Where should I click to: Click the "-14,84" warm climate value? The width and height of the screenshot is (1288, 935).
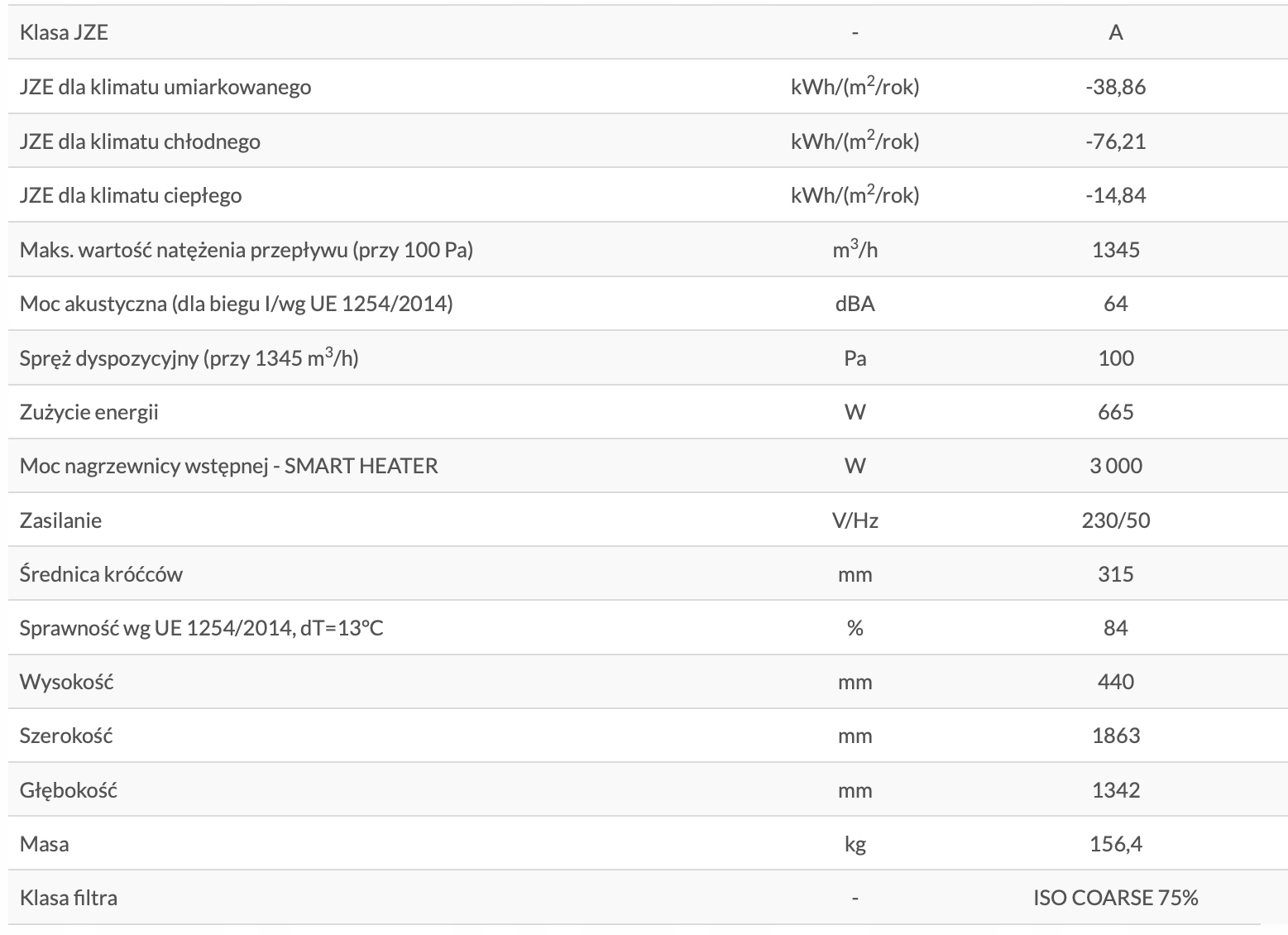coord(1115,195)
